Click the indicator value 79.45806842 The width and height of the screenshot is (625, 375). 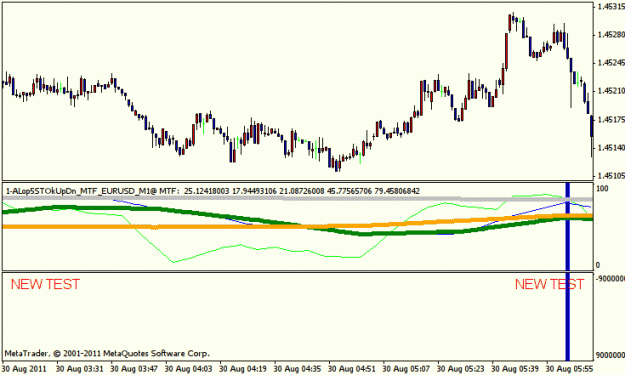[x=397, y=191]
